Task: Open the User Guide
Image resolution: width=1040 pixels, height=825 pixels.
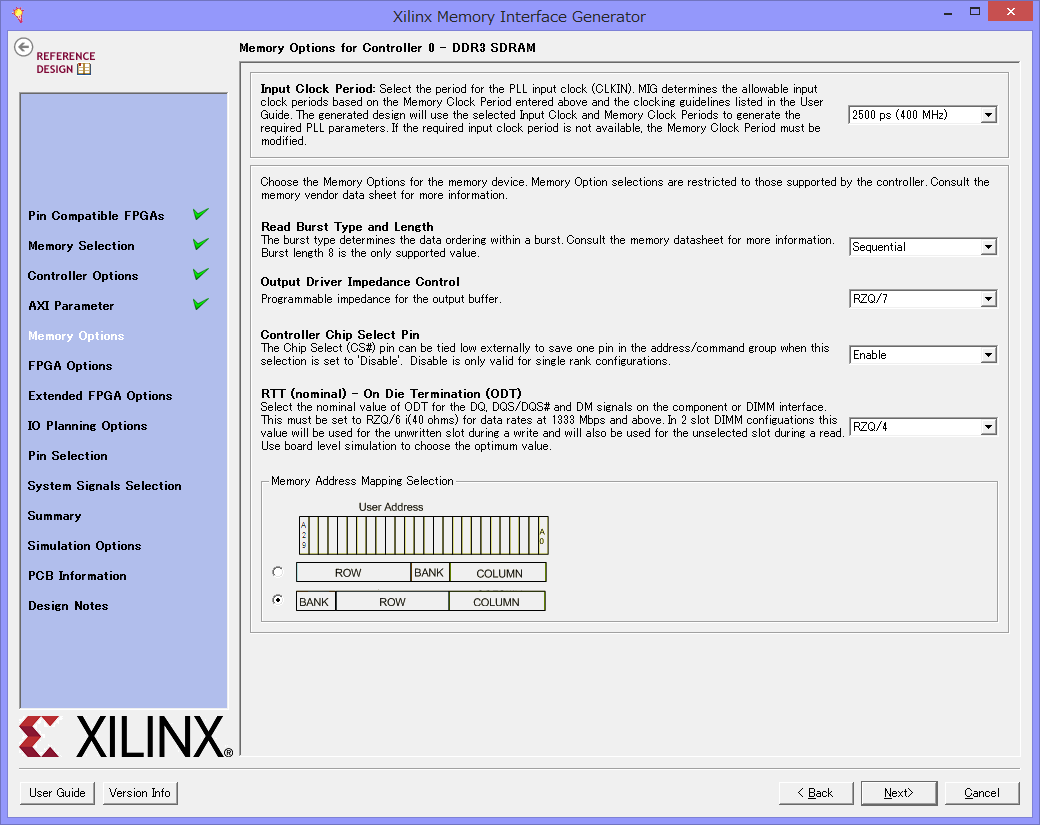Action: 57,793
